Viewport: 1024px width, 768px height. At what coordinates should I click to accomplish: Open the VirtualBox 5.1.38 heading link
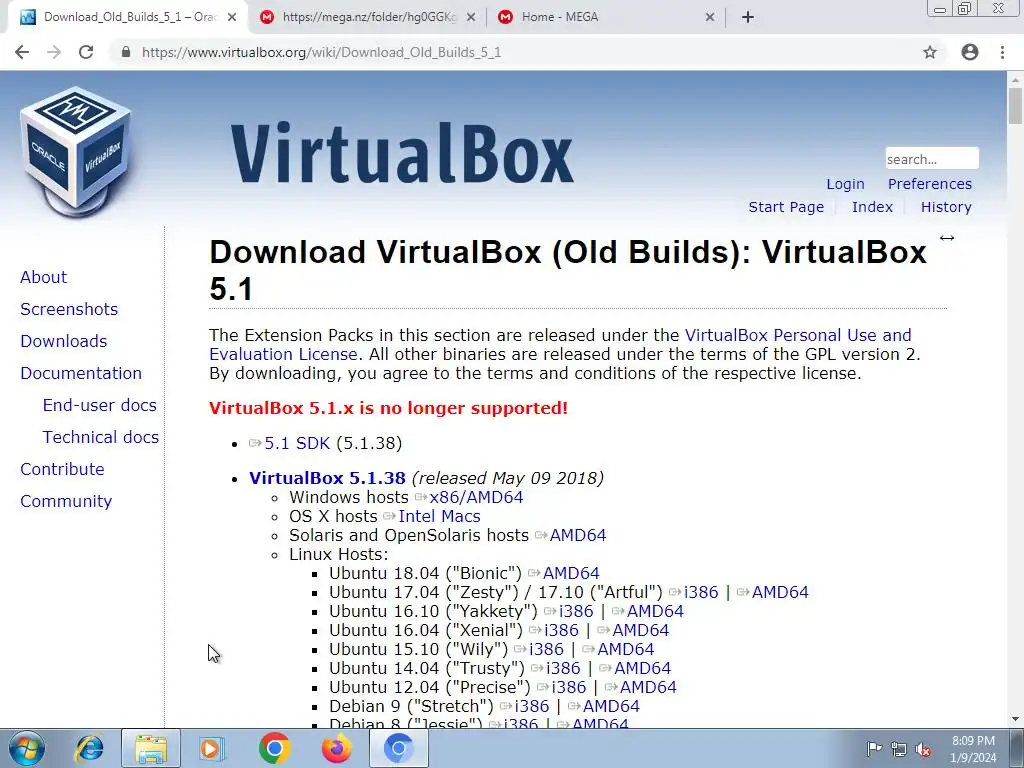(327, 478)
